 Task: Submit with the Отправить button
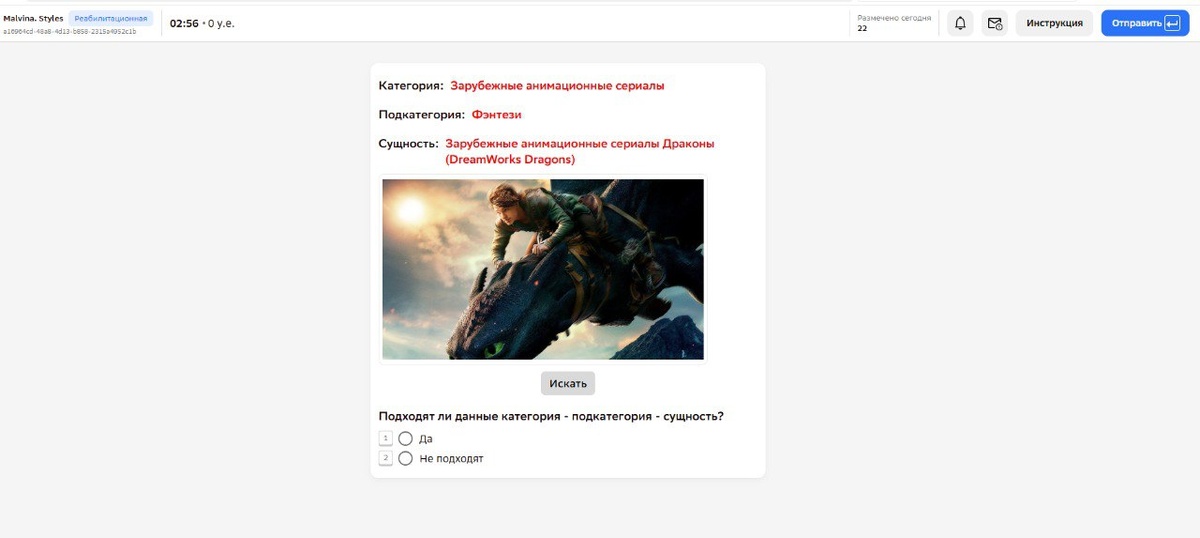click(1145, 23)
